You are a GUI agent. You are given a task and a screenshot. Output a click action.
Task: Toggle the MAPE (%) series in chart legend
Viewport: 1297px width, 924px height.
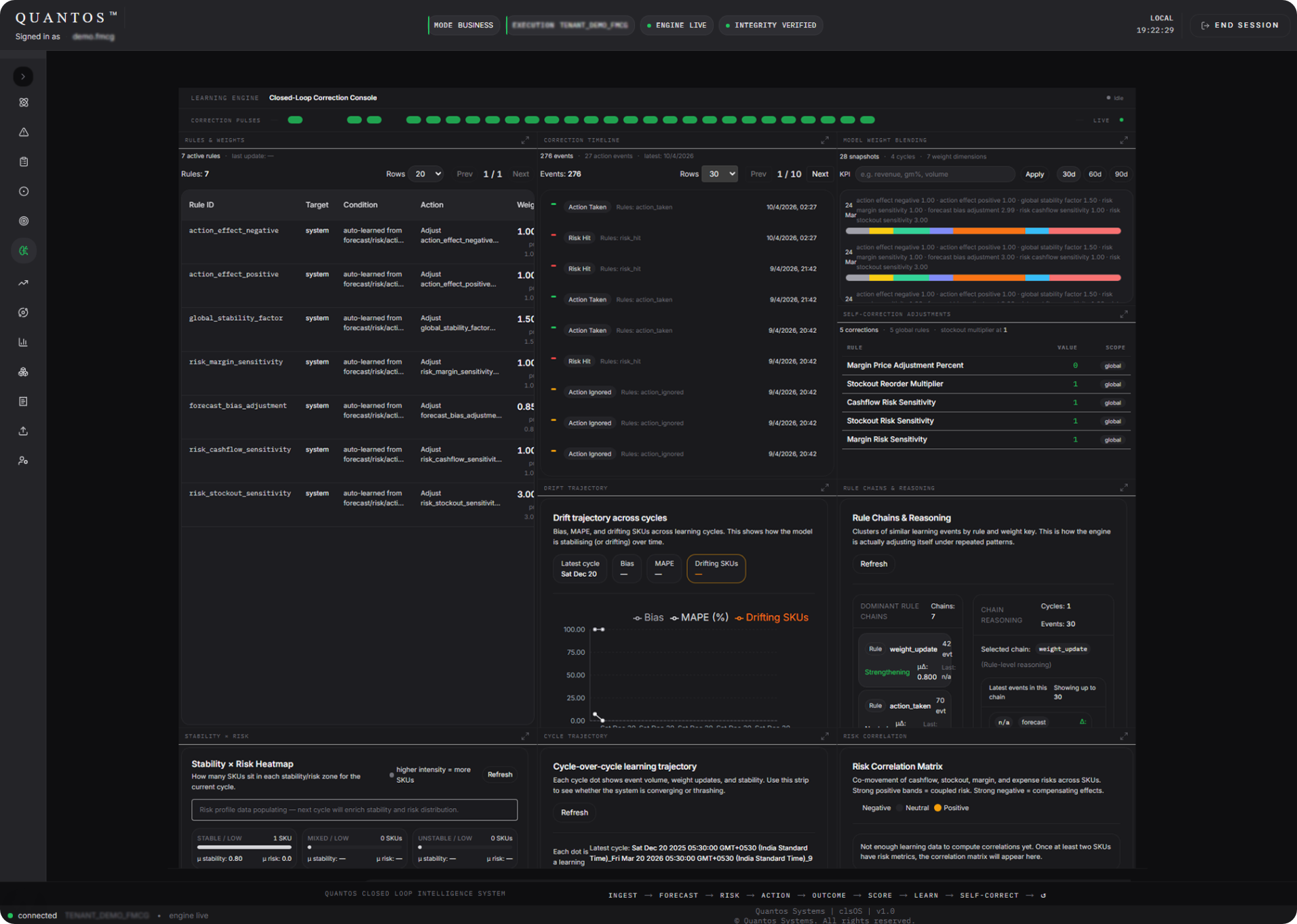pyautogui.click(x=699, y=617)
